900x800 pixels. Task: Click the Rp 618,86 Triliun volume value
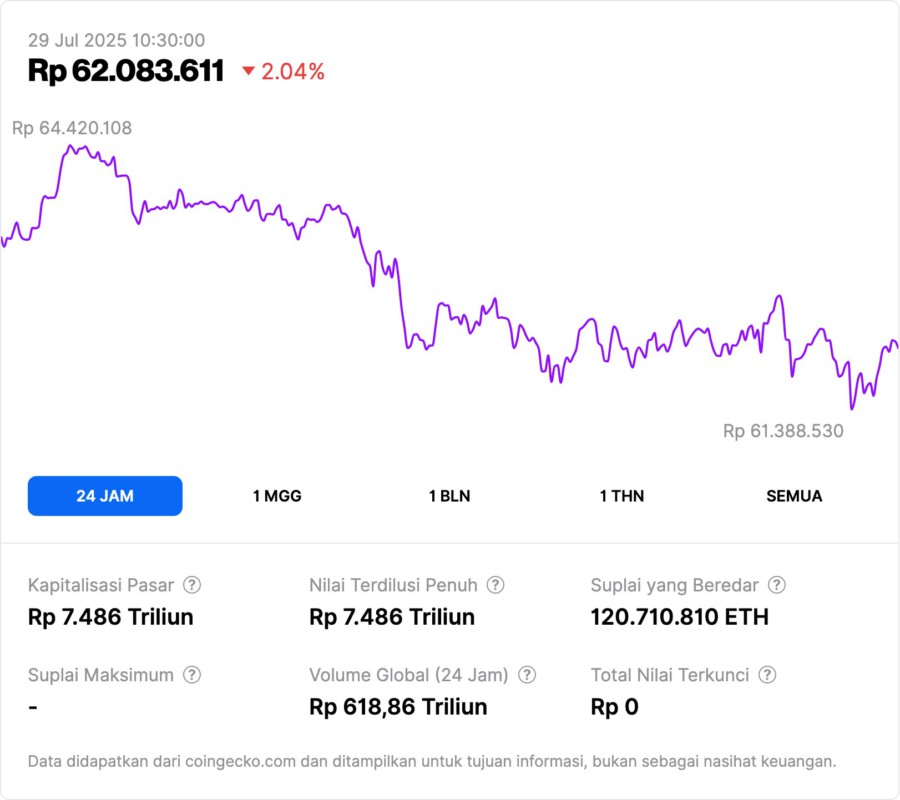[398, 707]
